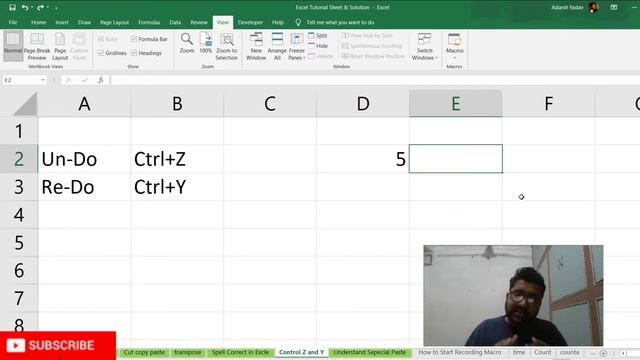The width and height of the screenshot is (640, 360).
Task: Click the Select All corner triangle
Action: pyautogui.click(x=25, y=104)
